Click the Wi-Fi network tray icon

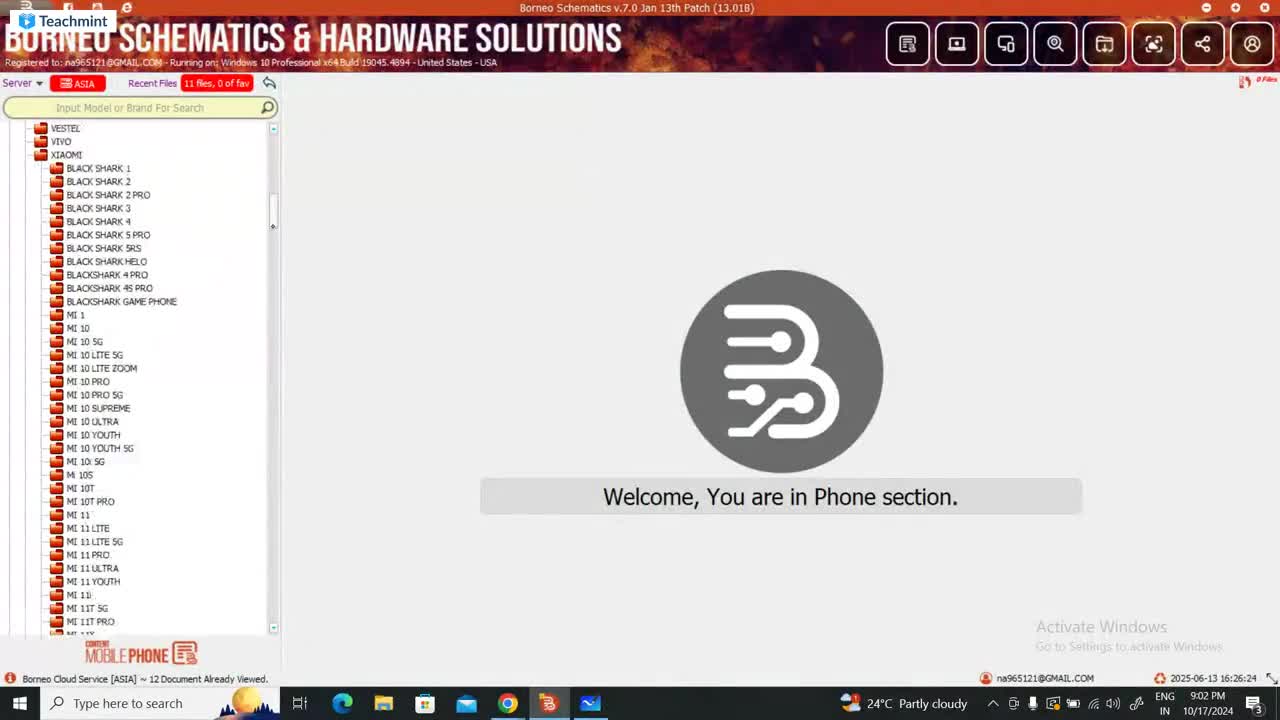[1093, 703]
